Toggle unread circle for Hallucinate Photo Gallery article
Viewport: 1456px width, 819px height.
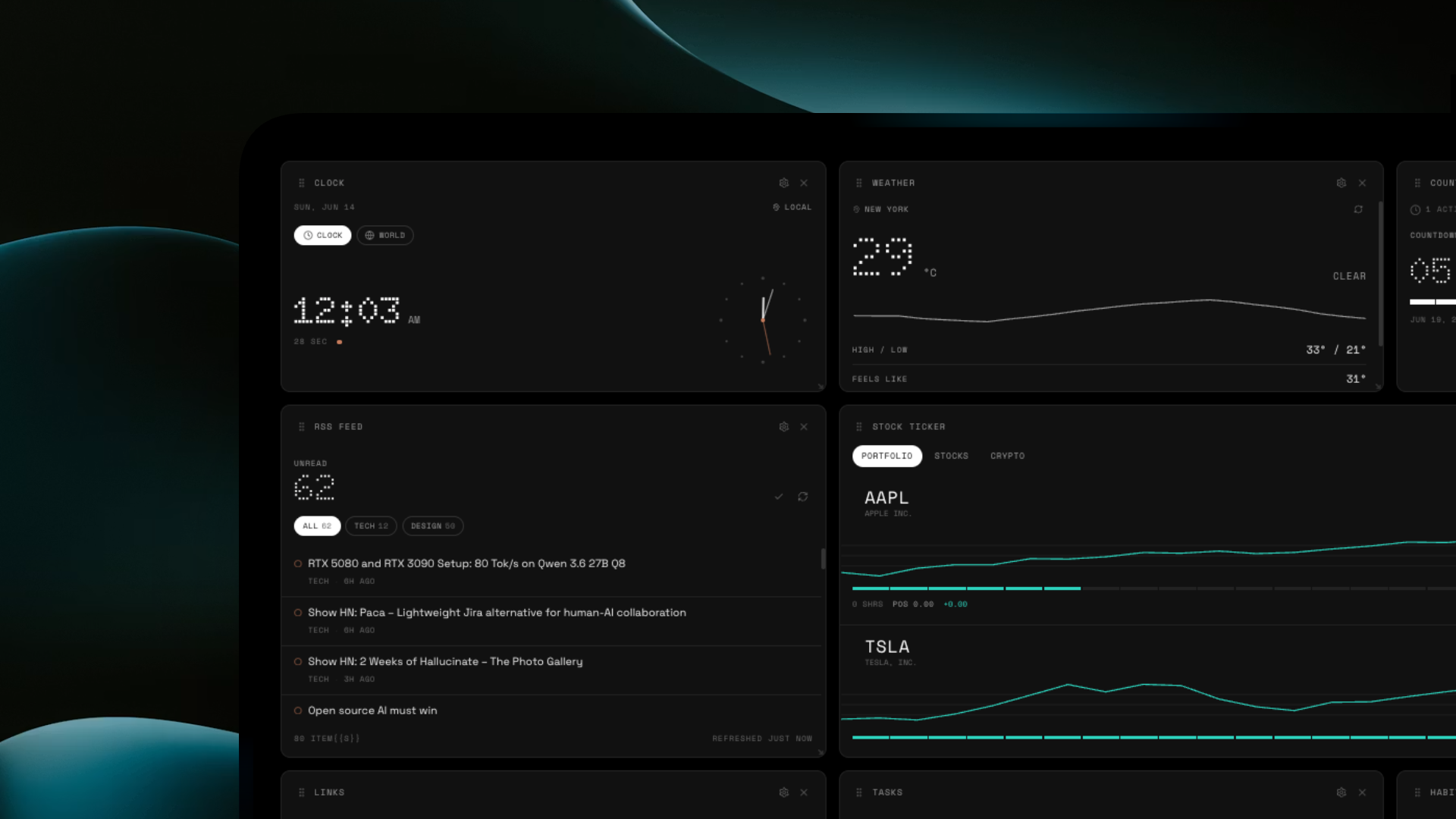coord(298,661)
